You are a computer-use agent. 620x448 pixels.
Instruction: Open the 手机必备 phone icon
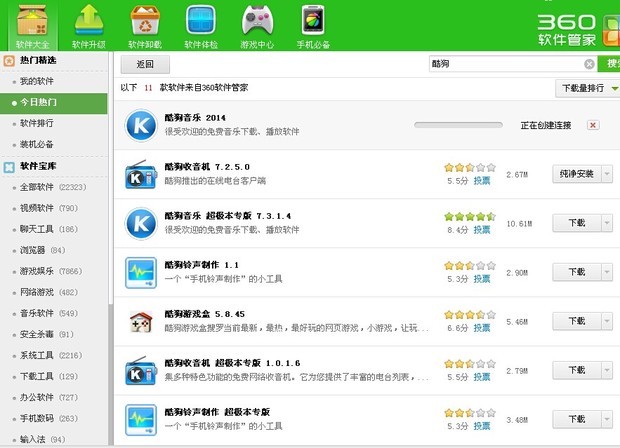click(x=313, y=20)
